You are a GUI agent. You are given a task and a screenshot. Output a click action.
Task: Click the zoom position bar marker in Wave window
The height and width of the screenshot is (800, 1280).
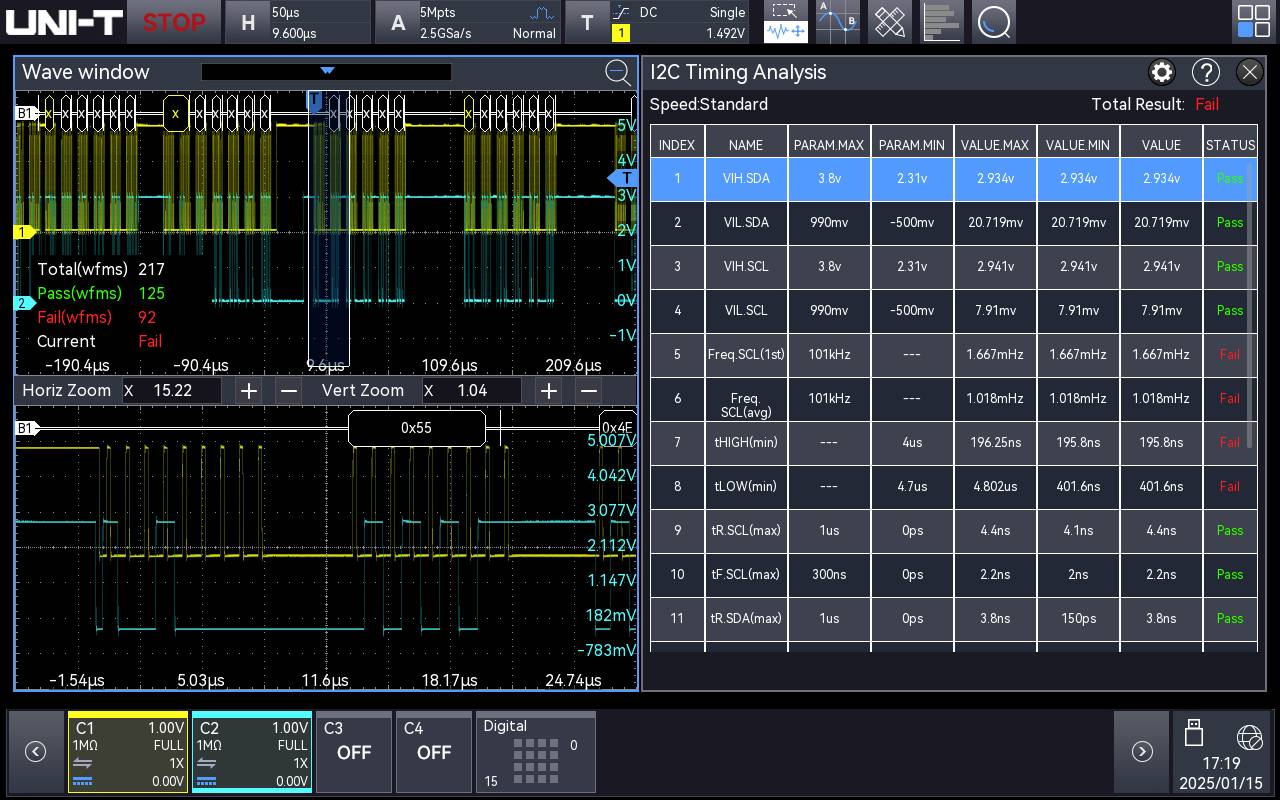327,71
